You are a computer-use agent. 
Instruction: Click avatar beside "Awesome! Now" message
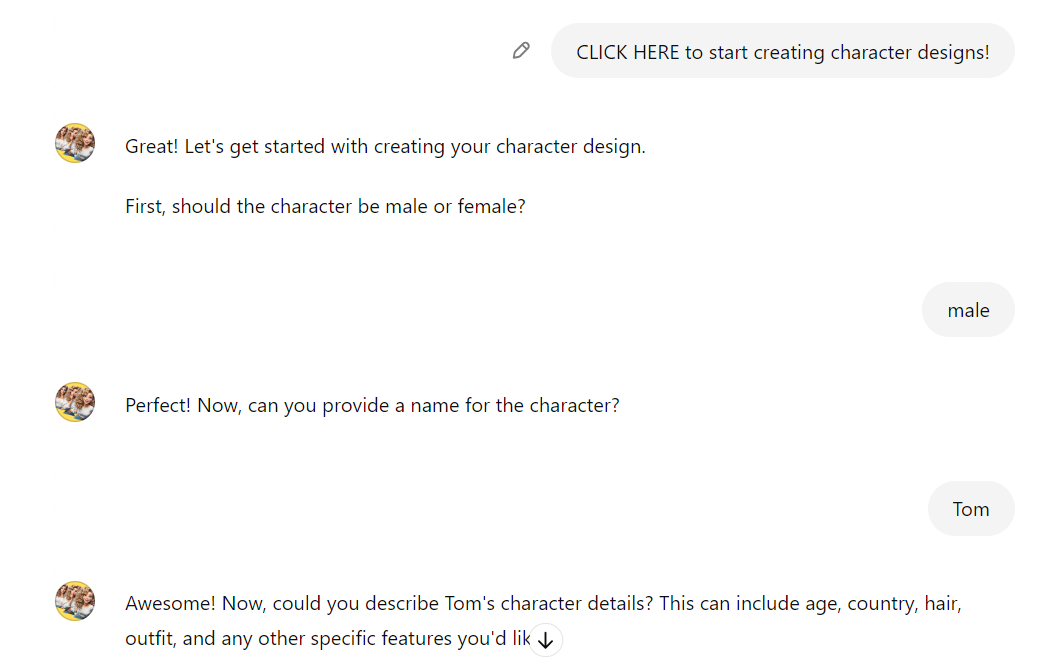(x=75, y=601)
